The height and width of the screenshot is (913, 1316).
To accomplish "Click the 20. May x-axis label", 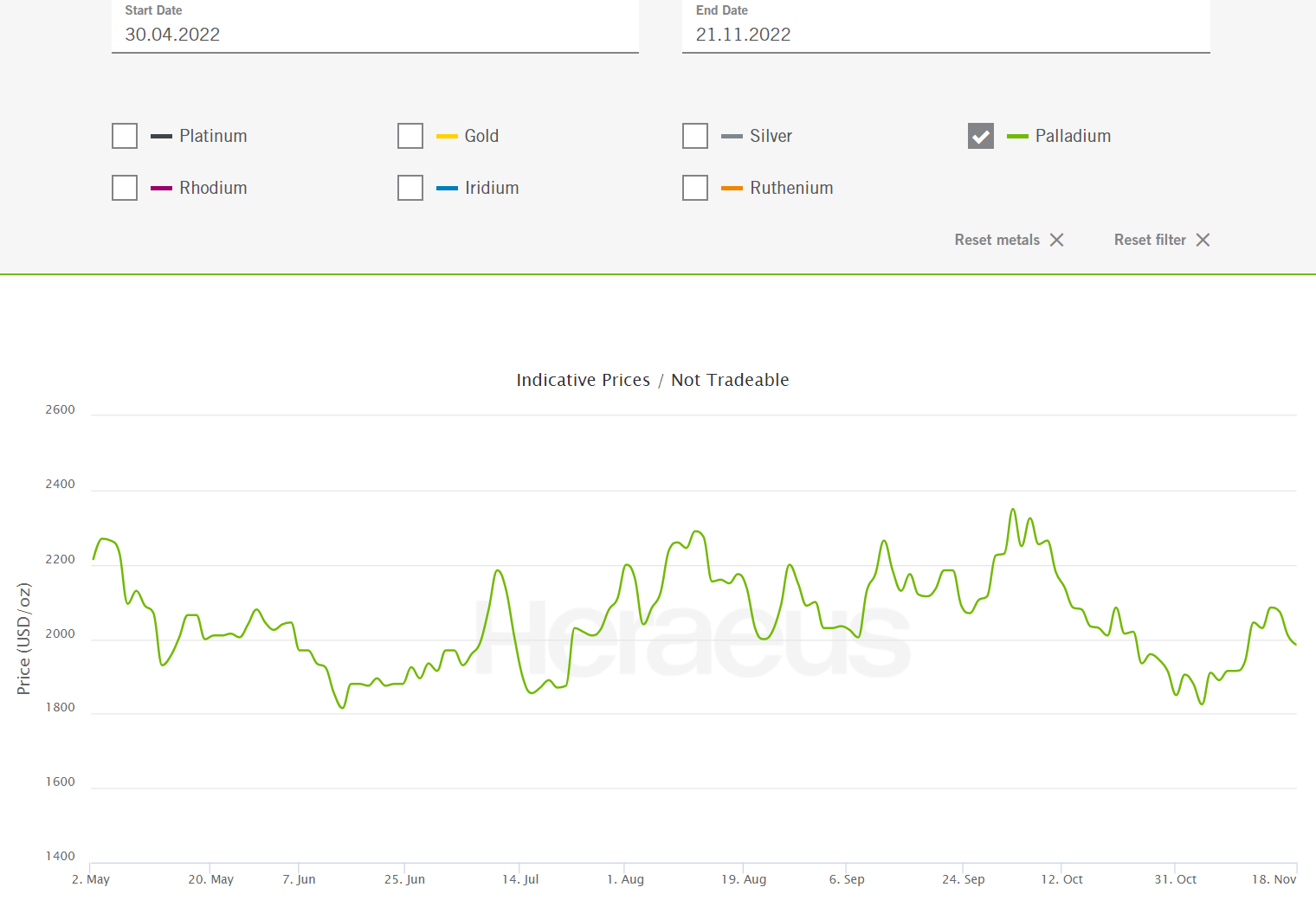I will (x=211, y=879).
